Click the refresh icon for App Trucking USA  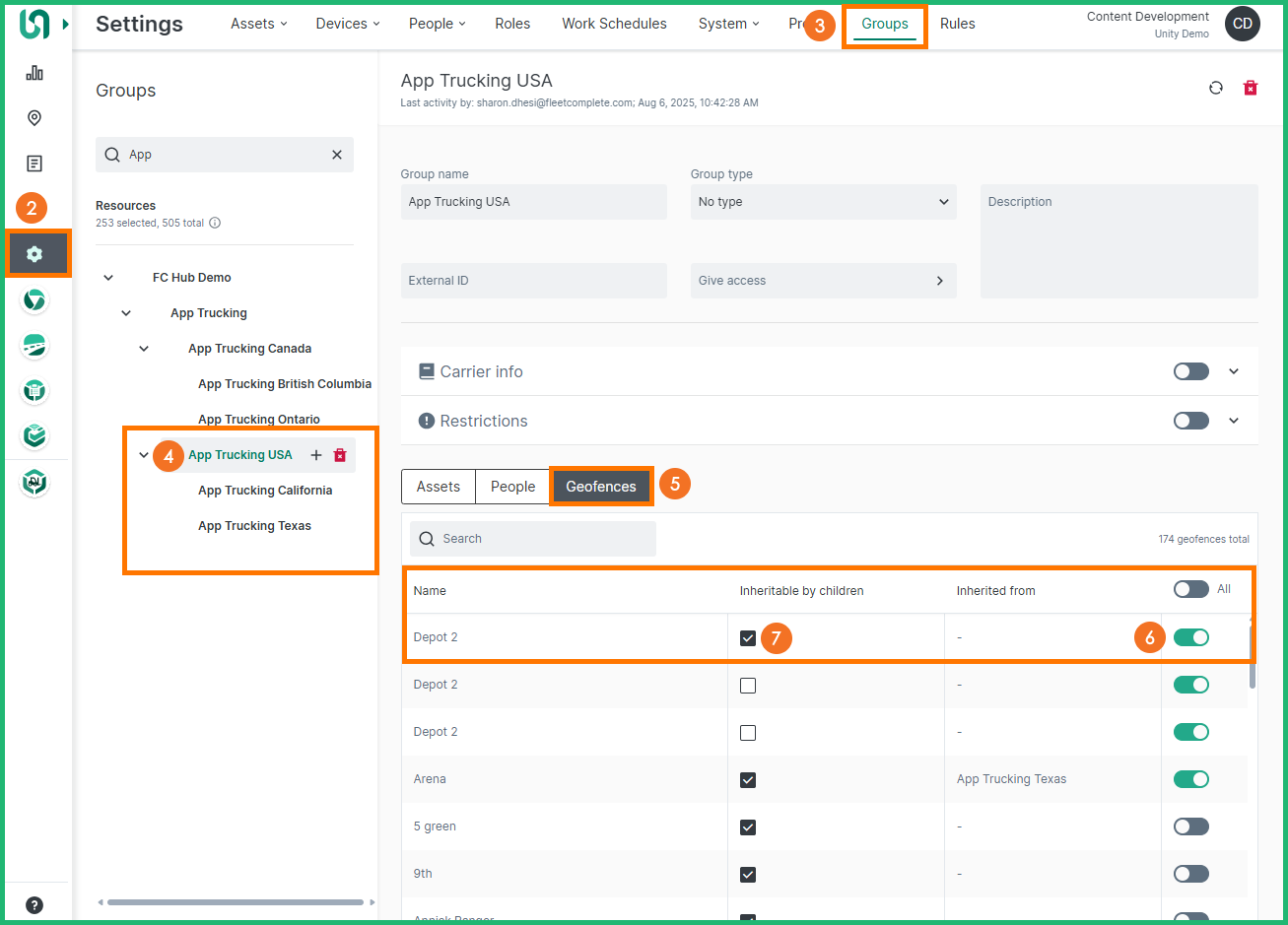pyautogui.click(x=1216, y=88)
